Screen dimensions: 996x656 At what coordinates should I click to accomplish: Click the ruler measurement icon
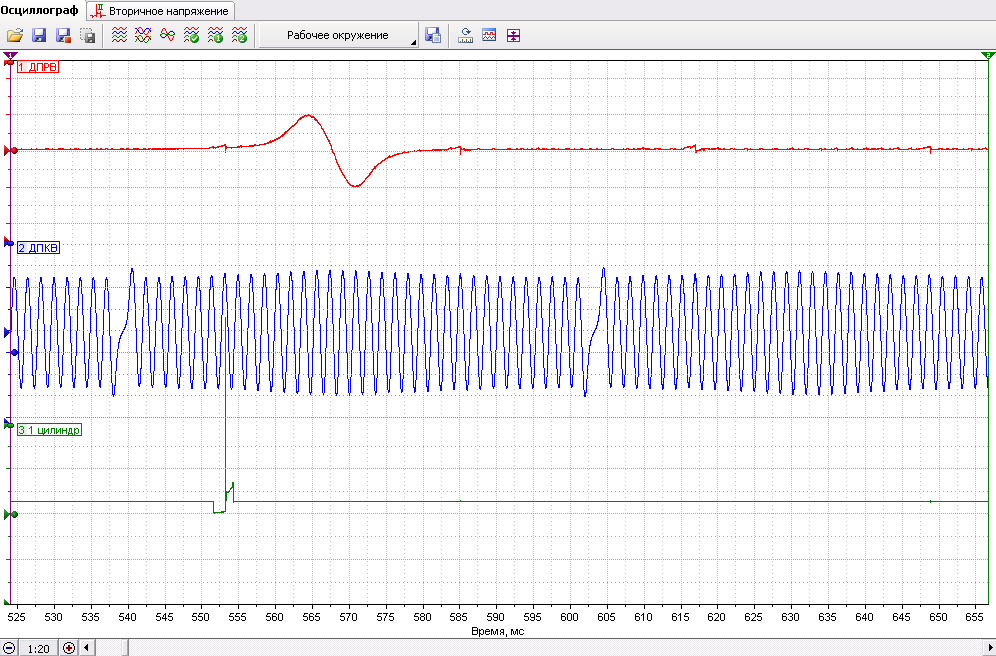[x=466, y=36]
